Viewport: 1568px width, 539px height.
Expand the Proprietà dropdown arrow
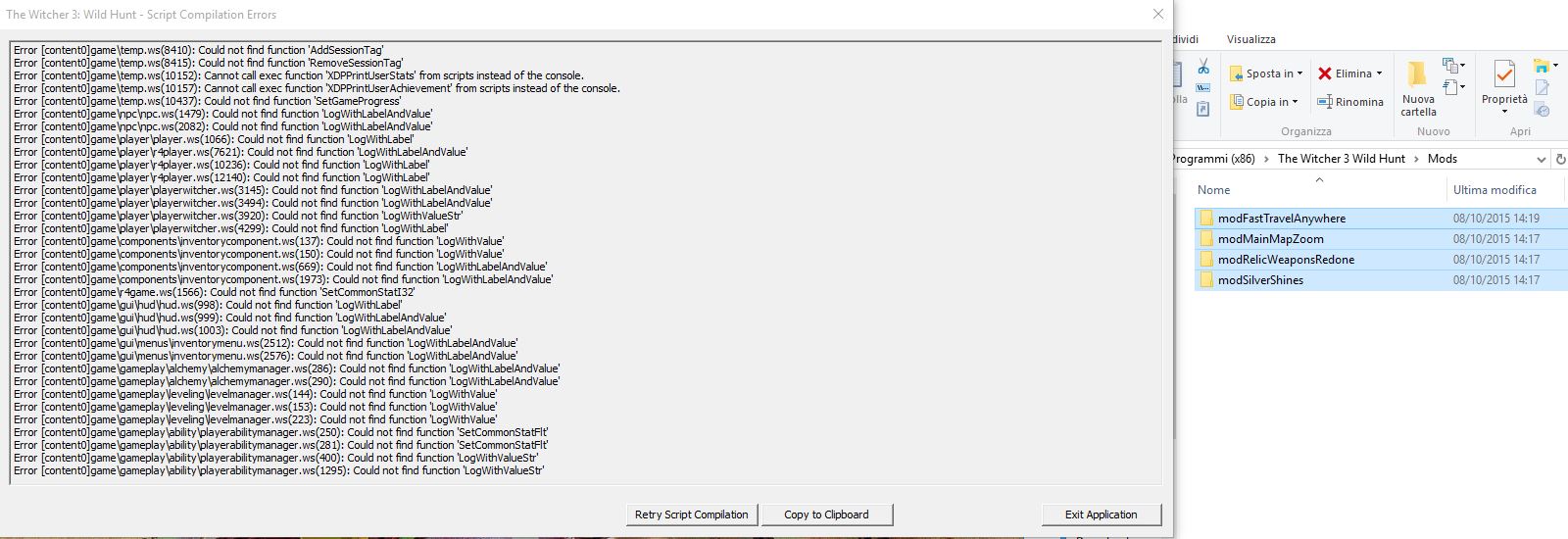(1504, 112)
